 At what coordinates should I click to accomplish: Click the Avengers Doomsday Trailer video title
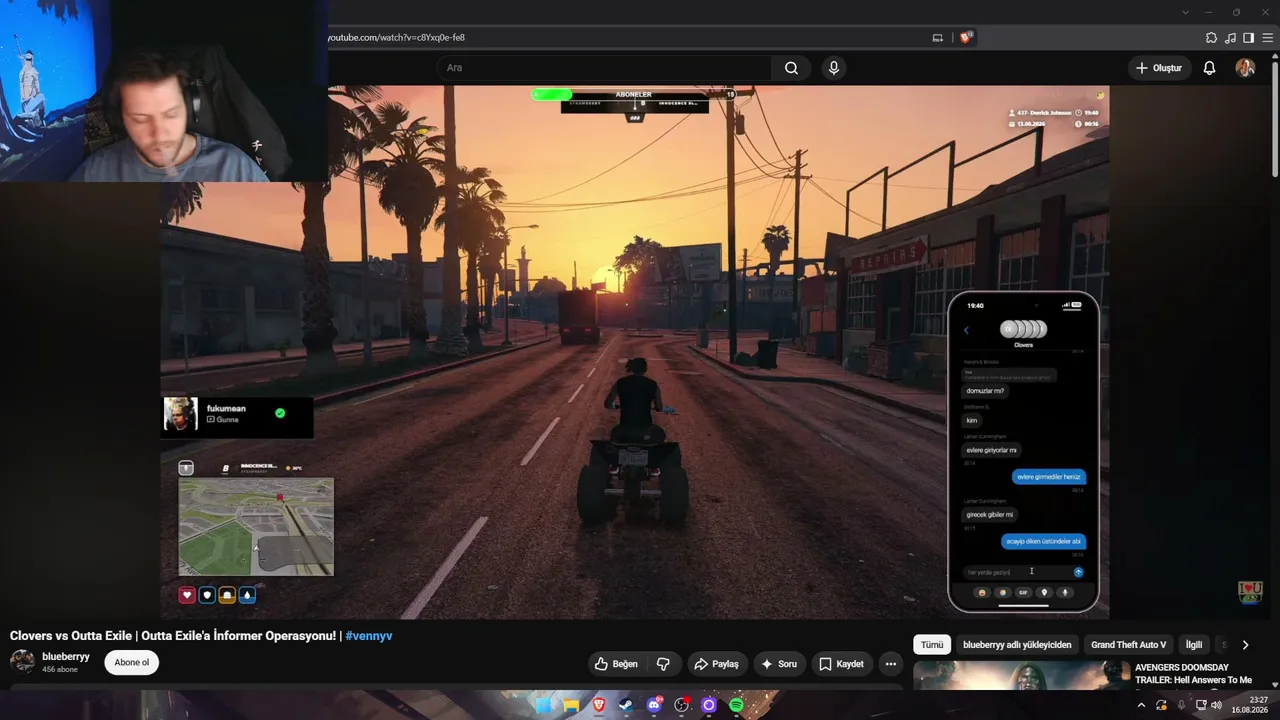(x=1193, y=674)
